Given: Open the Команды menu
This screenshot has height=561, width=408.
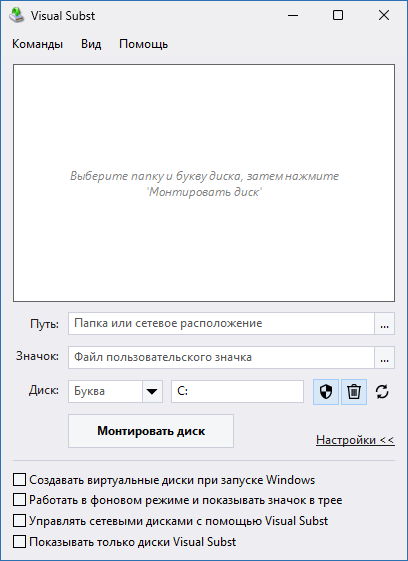Looking at the screenshot, I should 38,44.
